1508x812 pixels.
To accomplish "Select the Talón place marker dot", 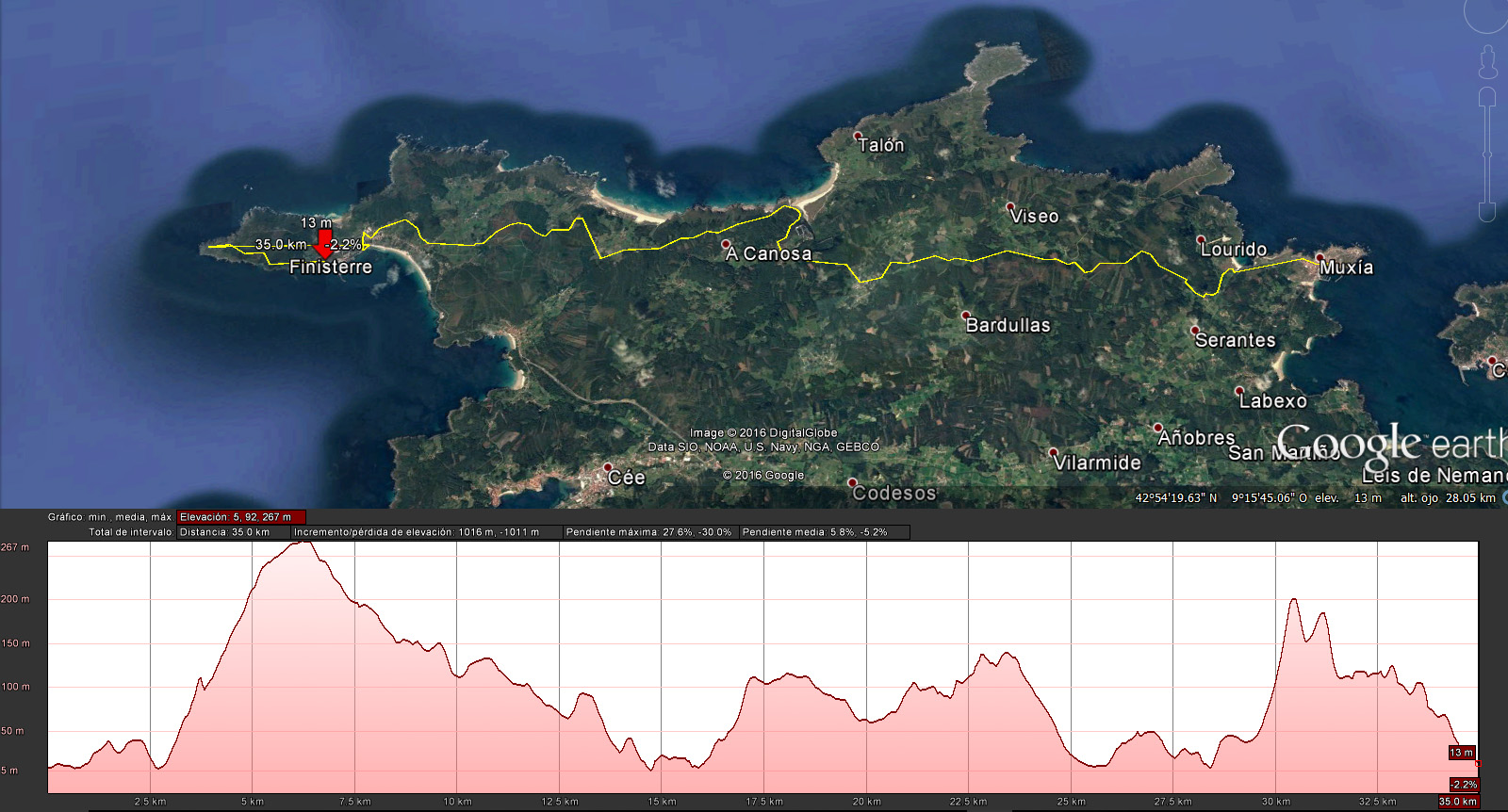I will coord(858,137).
